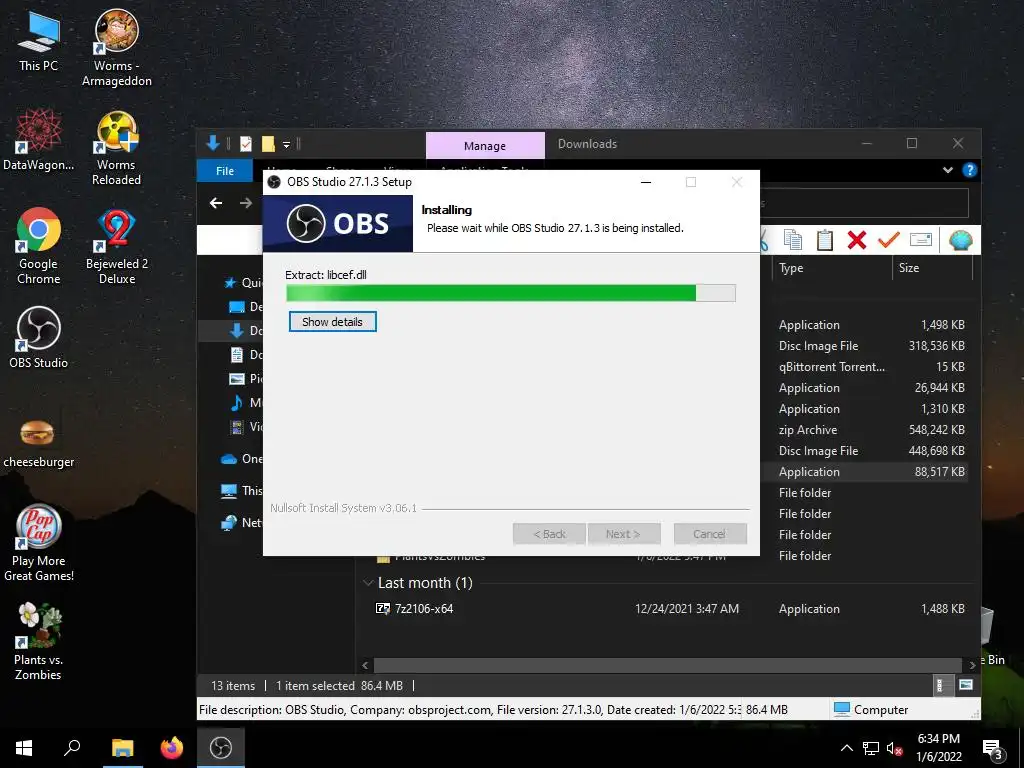This screenshot has width=1024, height=768.
Task: Click the Properties icon in Quick Access Toolbar
Action: (x=246, y=144)
